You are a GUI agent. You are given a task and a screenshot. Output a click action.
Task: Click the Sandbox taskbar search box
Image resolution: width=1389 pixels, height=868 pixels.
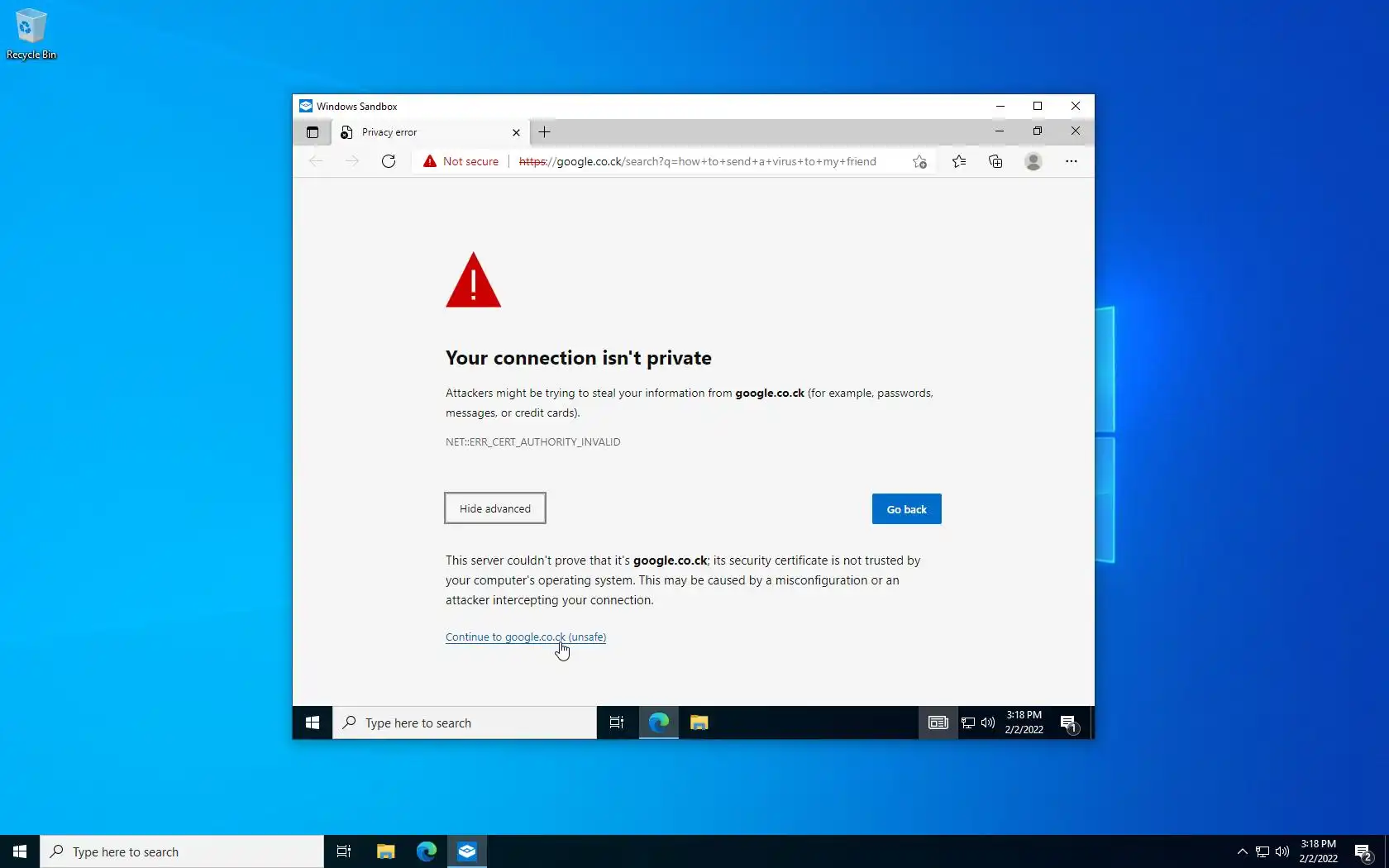465,723
